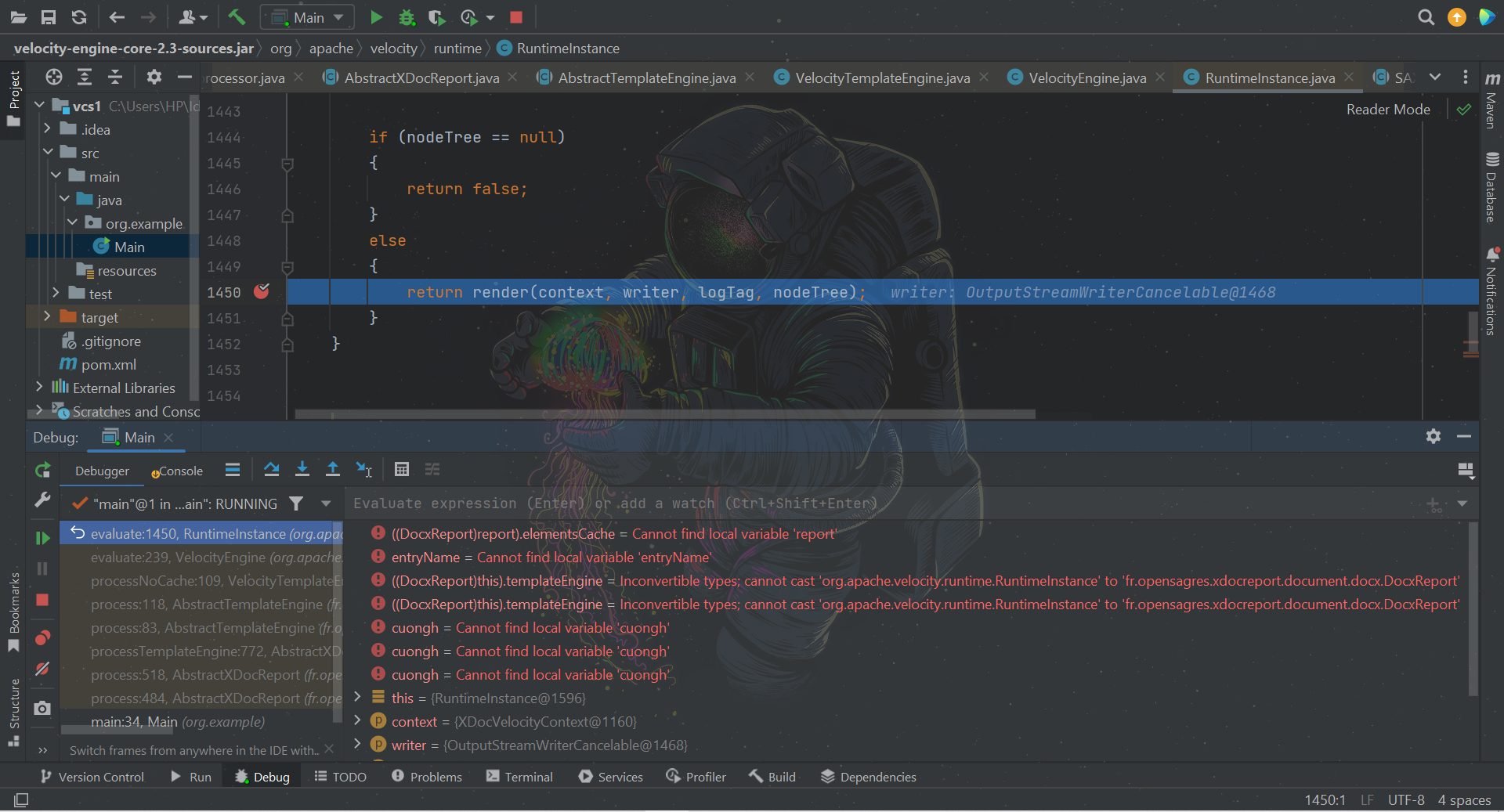Image resolution: width=1504 pixels, height=812 pixels.
Task: Click the Build Project hammer icon
Action: 236,17
